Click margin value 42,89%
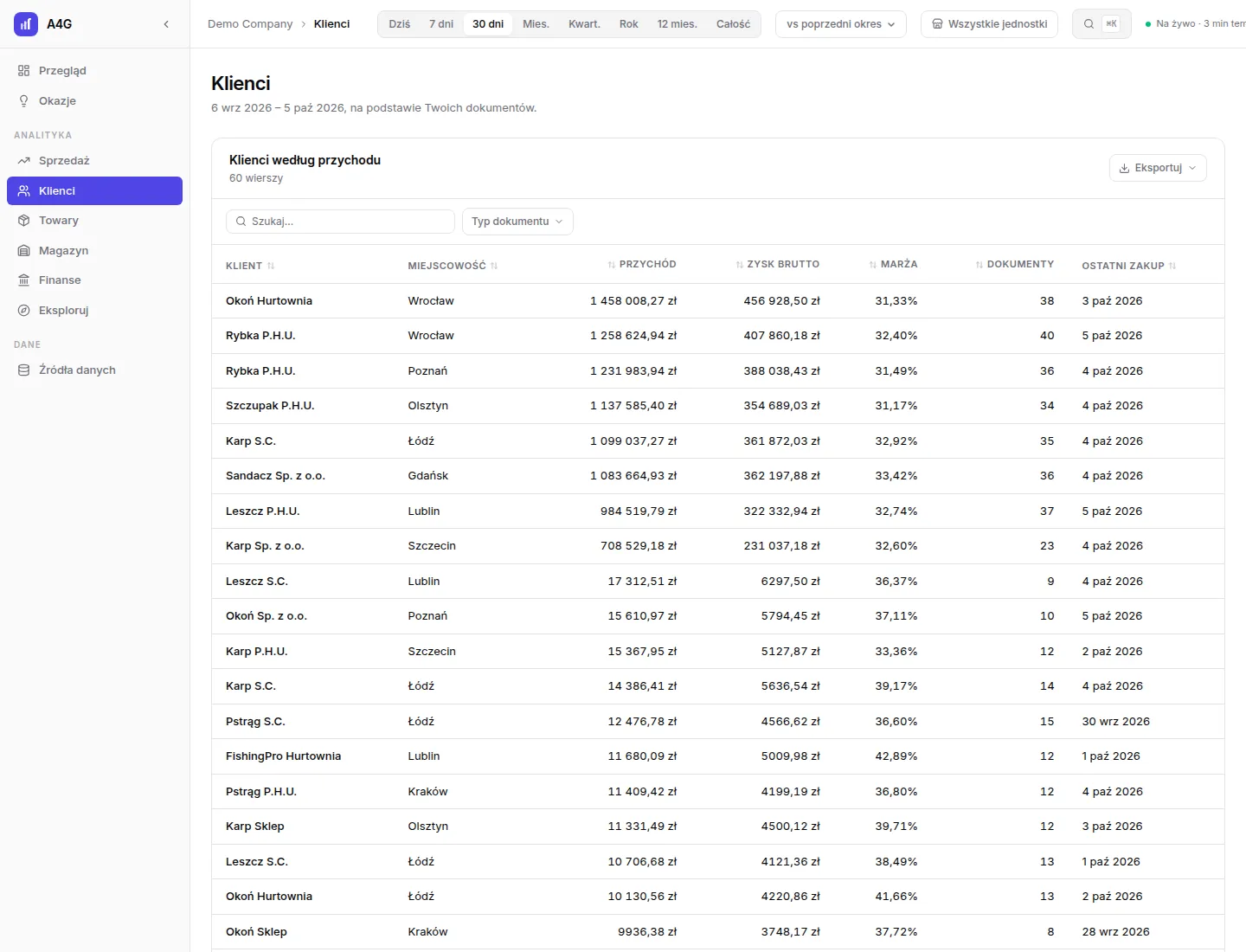The image size is (1246, 952). click(x=896, y=756)
